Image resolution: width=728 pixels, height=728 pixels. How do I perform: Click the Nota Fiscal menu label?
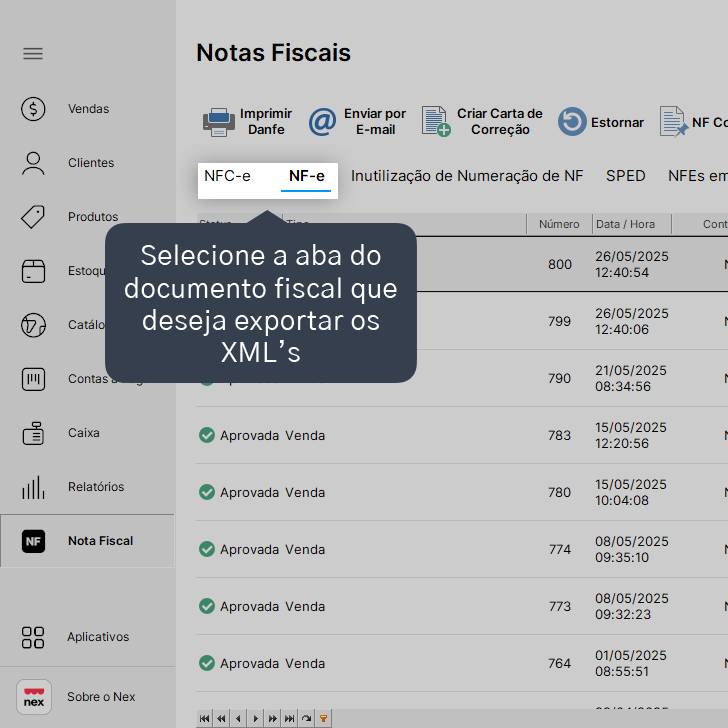point(100,541)
